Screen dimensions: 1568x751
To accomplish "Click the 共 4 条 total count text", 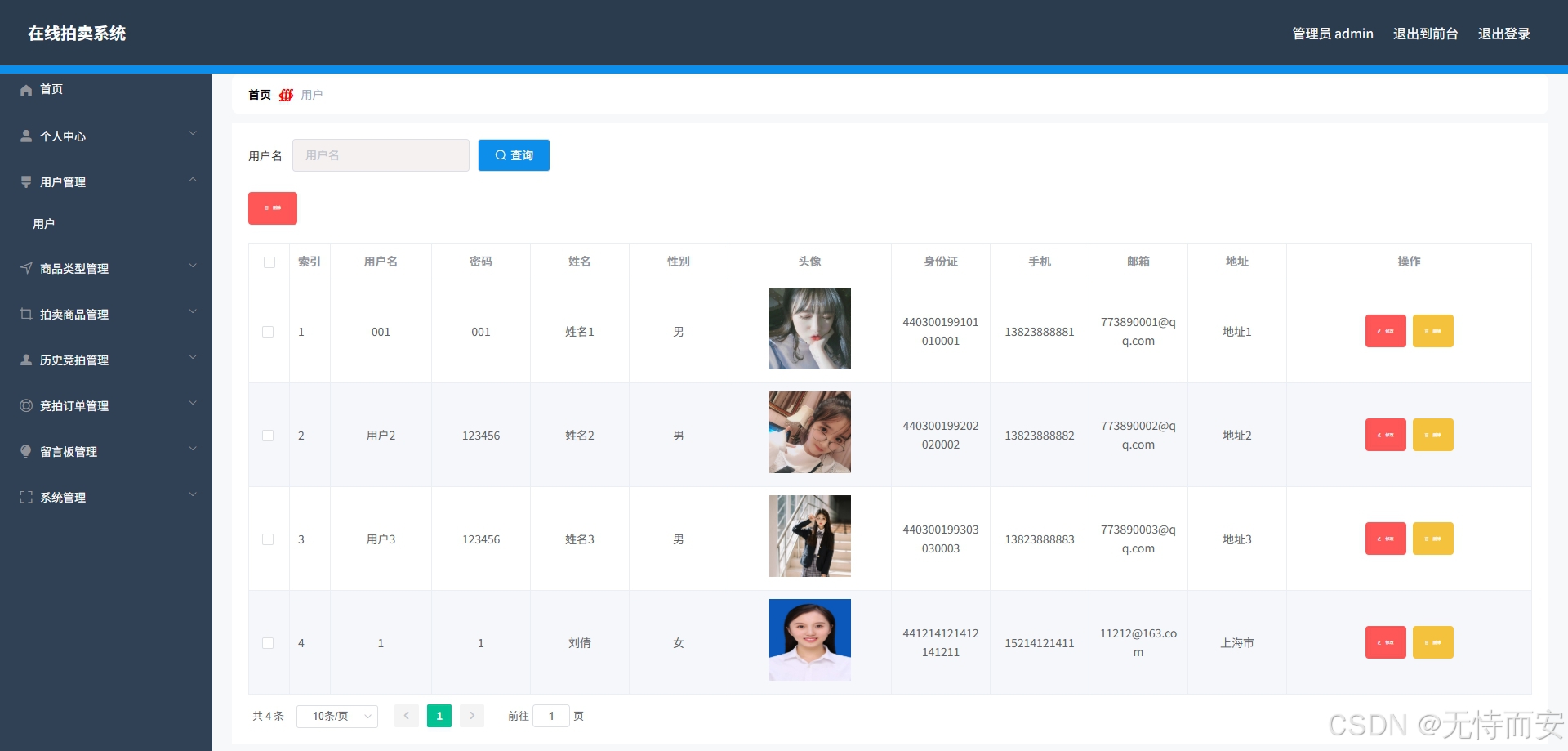I will [x=268, y=716].
